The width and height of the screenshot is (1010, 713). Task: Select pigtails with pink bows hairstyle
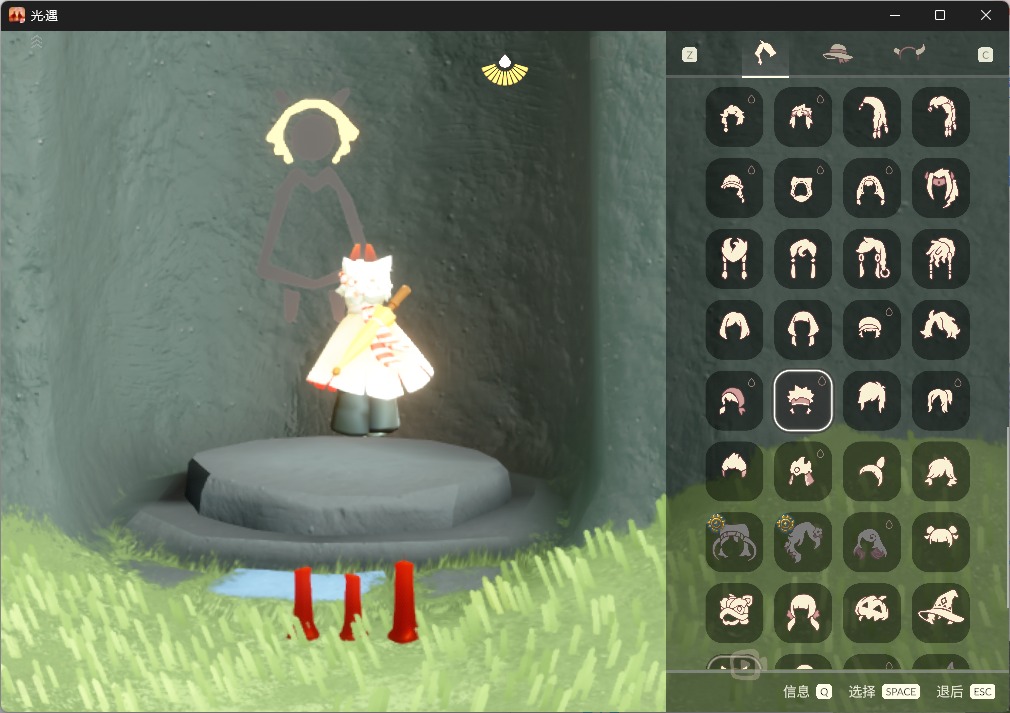(803, 613)
